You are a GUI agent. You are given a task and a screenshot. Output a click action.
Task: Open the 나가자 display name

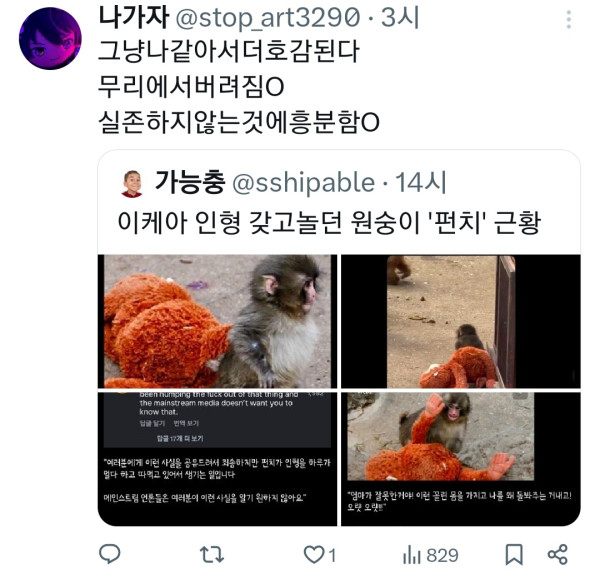tap(134, 18)
